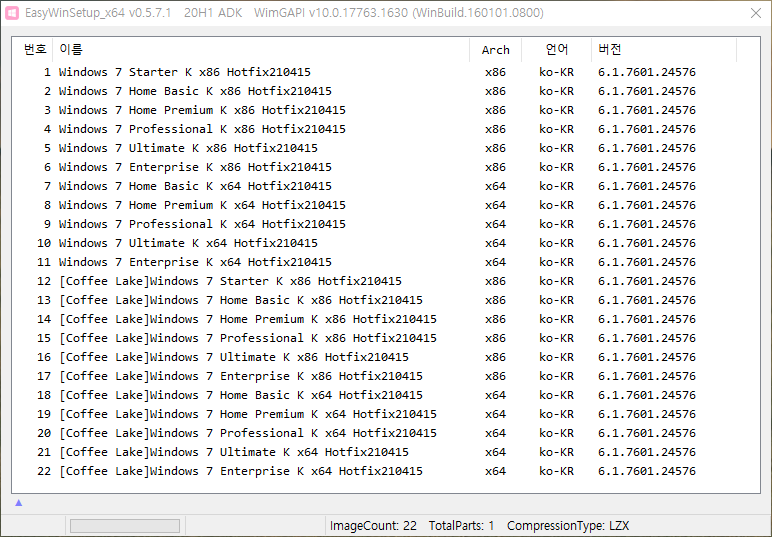
Task: Expand the small purple triangle below the list
Action: [19, 503]
